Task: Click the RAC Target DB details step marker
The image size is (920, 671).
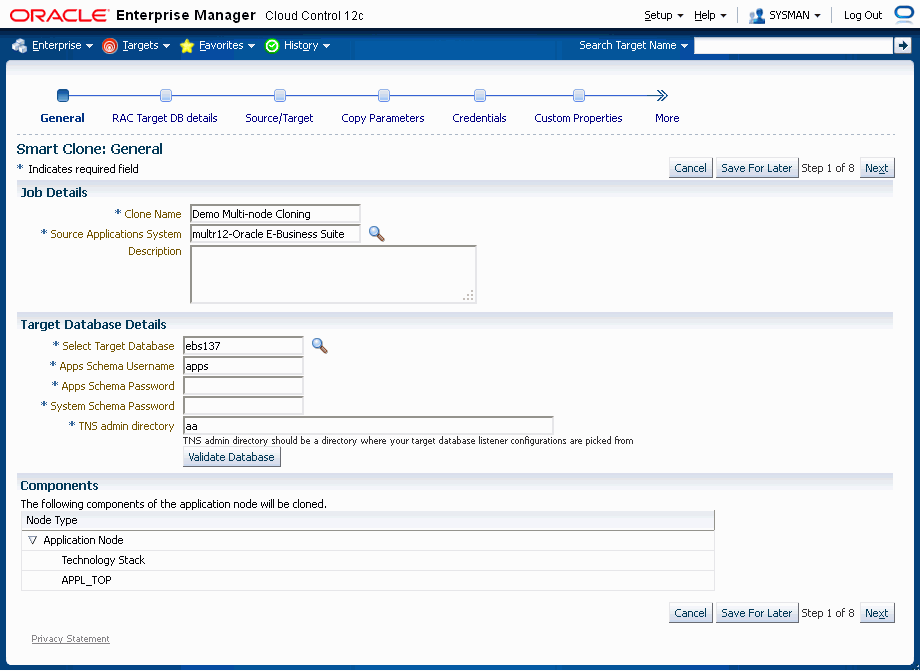Action: click(166, 95)
